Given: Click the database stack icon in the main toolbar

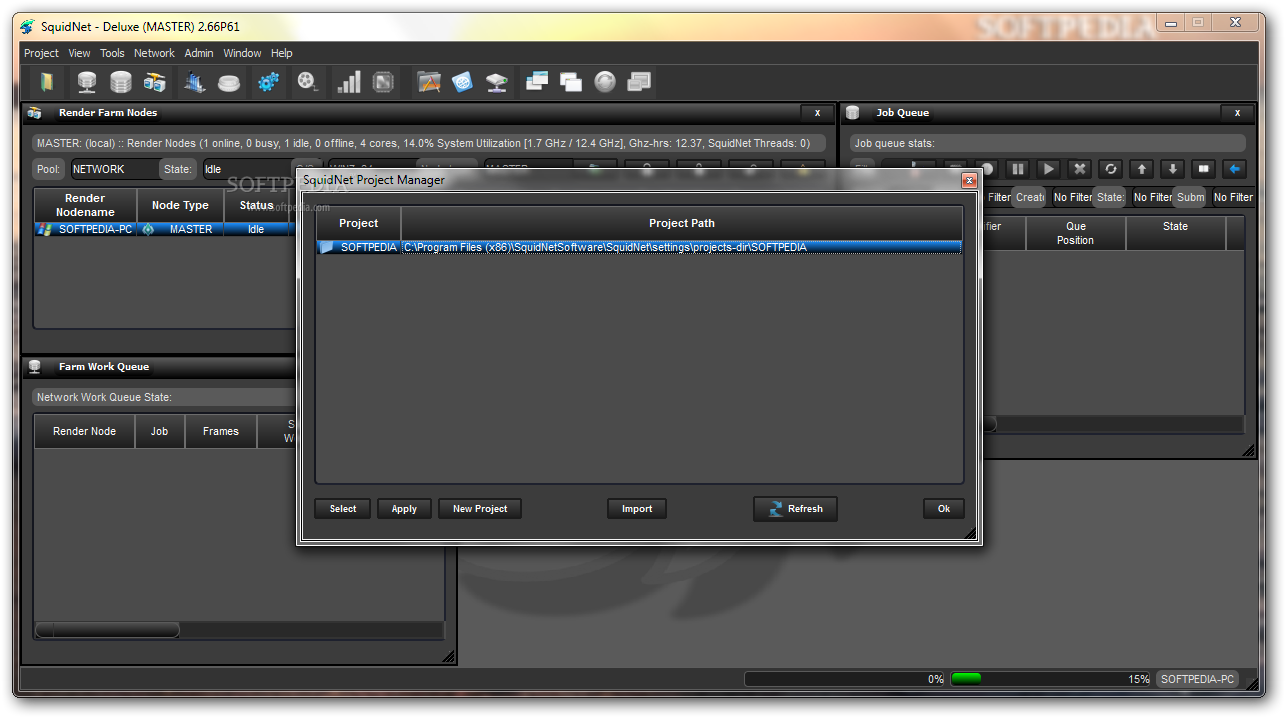Looking at the screenshot, I should pyautogui.click(x=121, y=82).
